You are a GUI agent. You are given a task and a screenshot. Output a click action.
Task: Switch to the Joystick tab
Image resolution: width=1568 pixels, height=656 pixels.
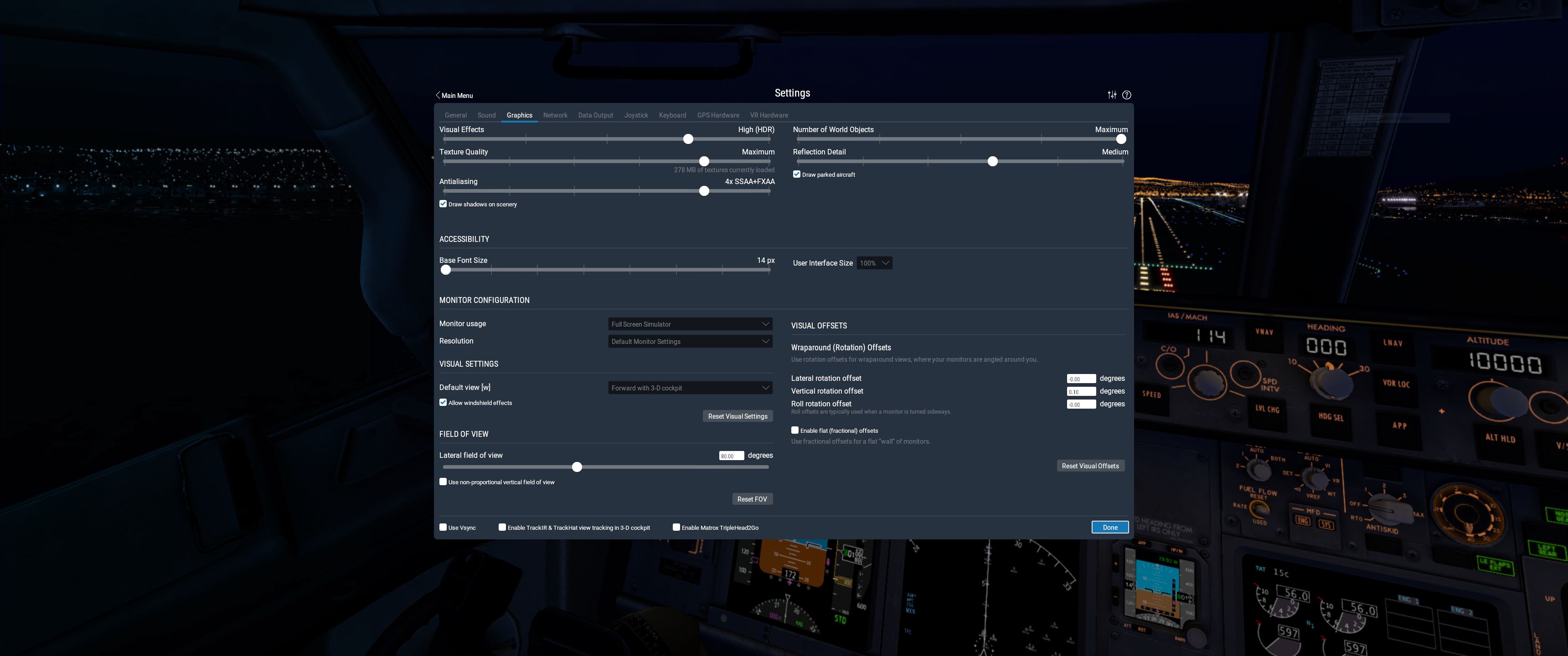pos(635,115)
